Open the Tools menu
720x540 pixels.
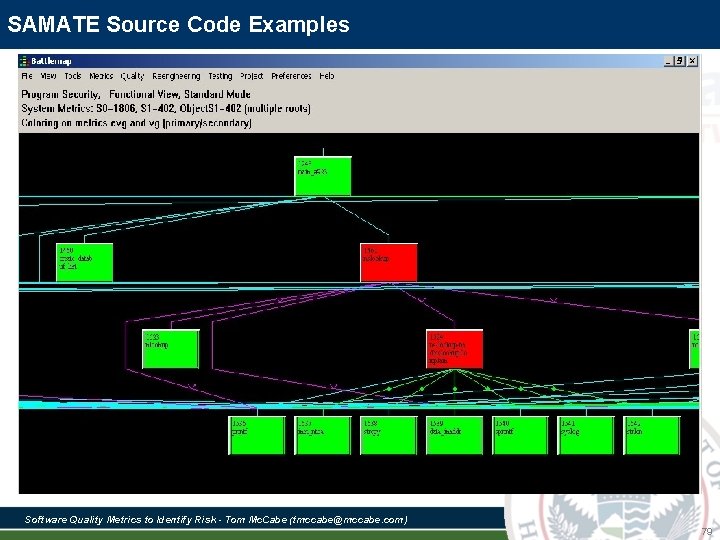73,76
